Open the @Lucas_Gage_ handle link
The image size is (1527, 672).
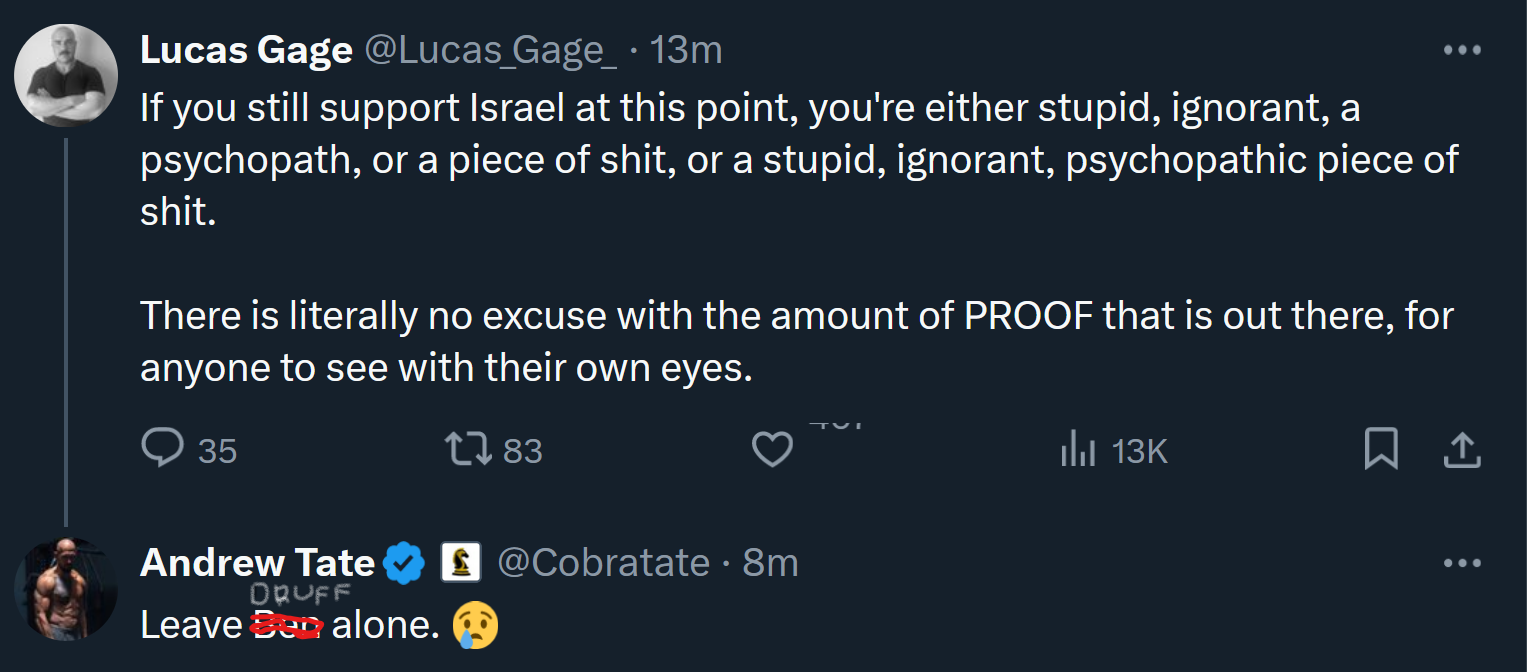click(x=490, y=50)
